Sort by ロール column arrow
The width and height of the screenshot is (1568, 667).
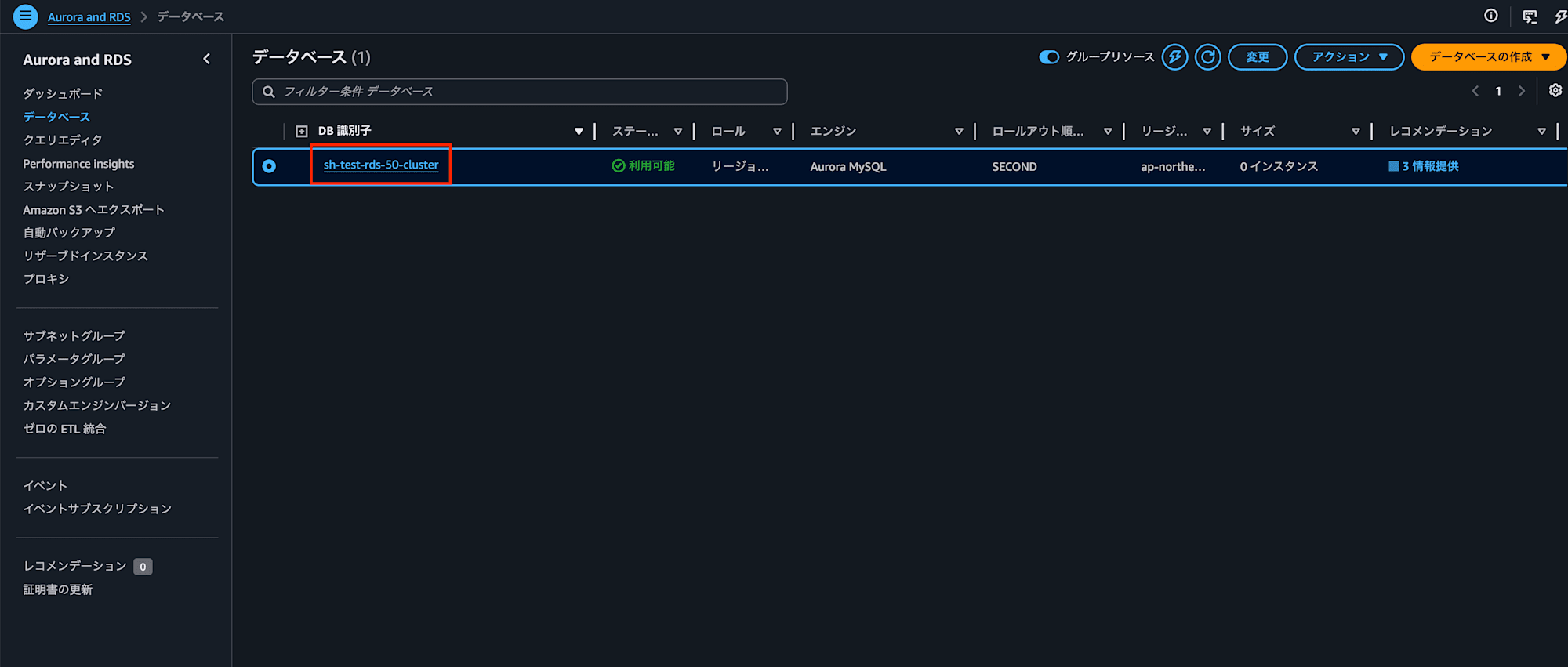pyautogui.click(x=777, y=132)
